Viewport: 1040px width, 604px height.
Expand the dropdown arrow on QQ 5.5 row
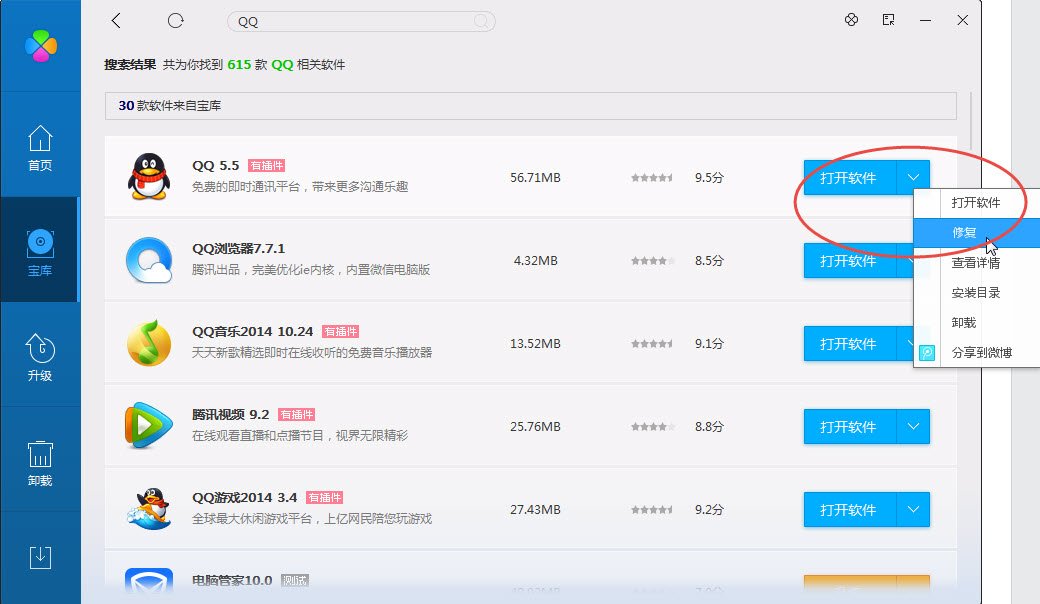tap(912, 177)
